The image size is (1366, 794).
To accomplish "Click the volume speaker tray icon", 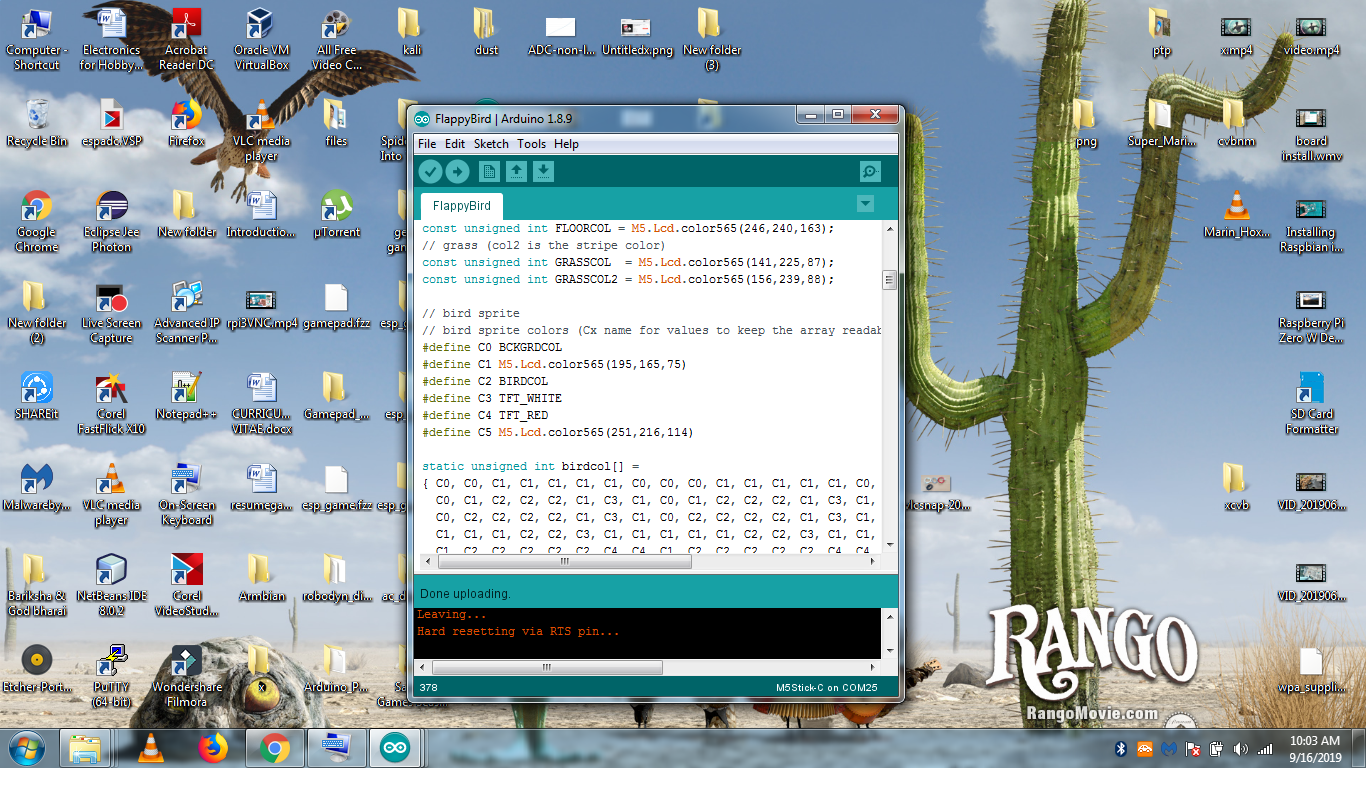I will click(1241, 749).
